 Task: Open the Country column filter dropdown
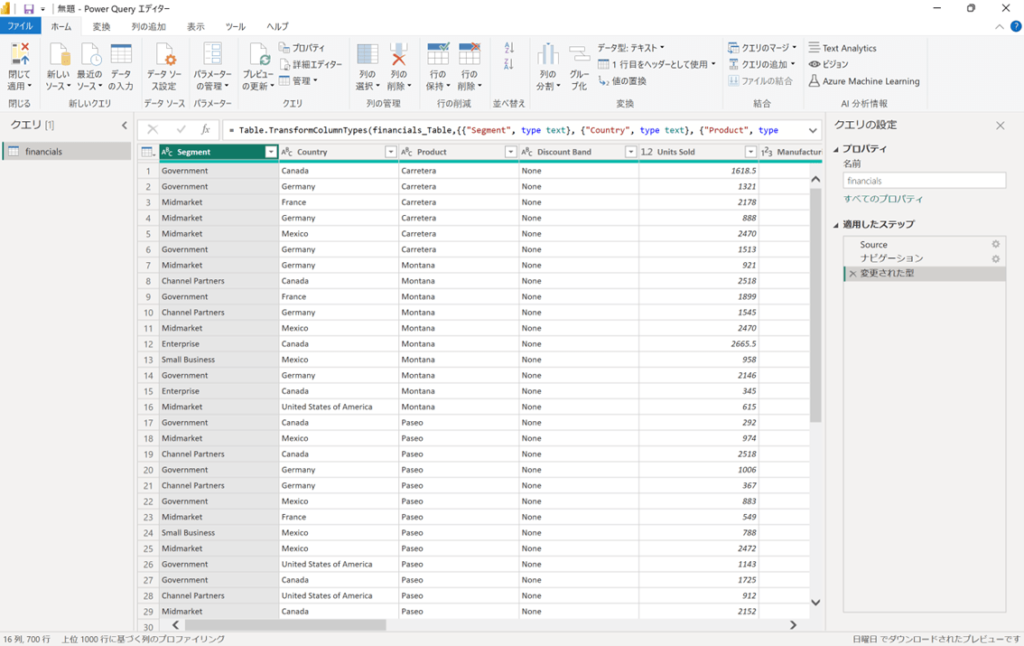click(x=390, y=152)
